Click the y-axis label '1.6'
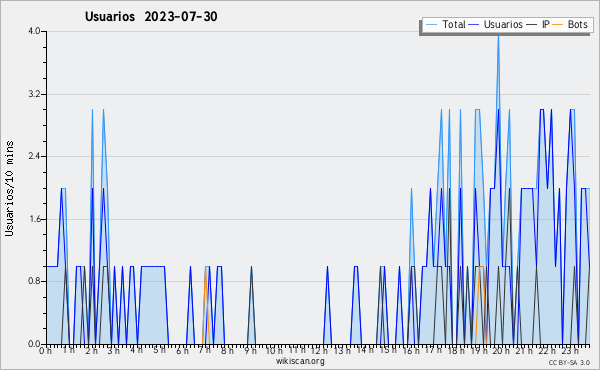Viewport: 600px width, 370px height. 34,219
